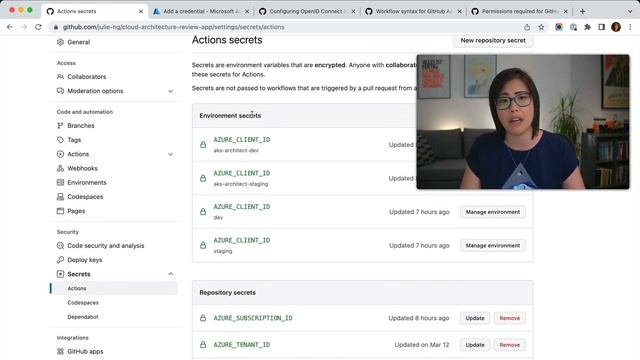This screenshot has width=640, height=360.
Task: Click the Codespaces icon
Action: coord(60,197)
